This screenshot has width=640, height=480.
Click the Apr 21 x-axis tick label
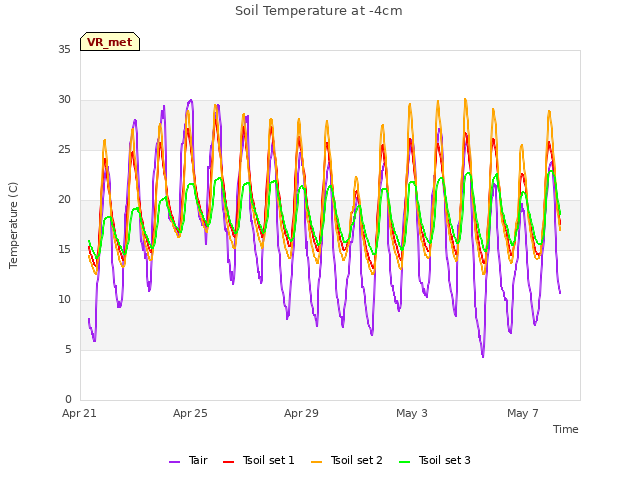[x=79, y=413]
